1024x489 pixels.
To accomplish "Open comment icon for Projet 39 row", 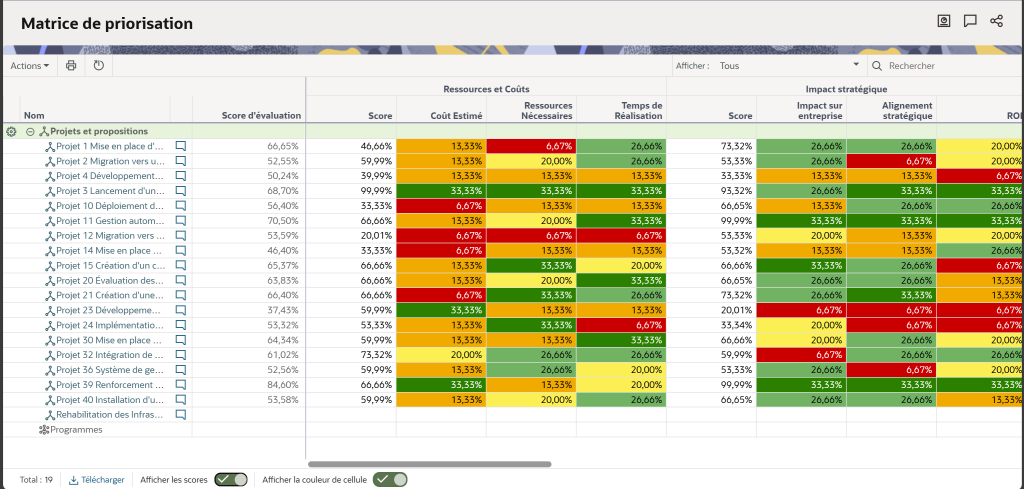I will (181, 385).
